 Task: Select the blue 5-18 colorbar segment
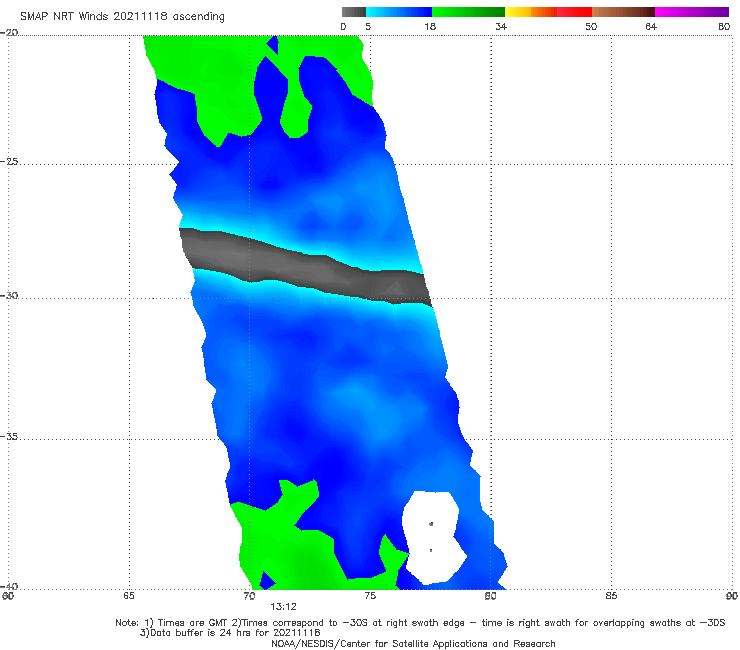pos(399,12)
